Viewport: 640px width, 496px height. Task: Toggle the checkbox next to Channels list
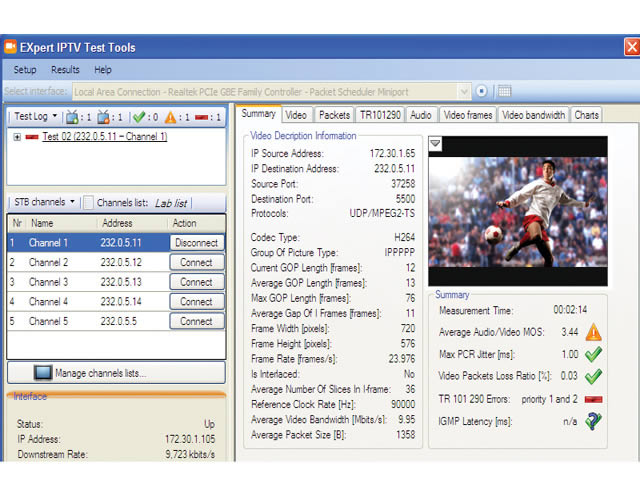pyautogui.click(x=88, y=202)
